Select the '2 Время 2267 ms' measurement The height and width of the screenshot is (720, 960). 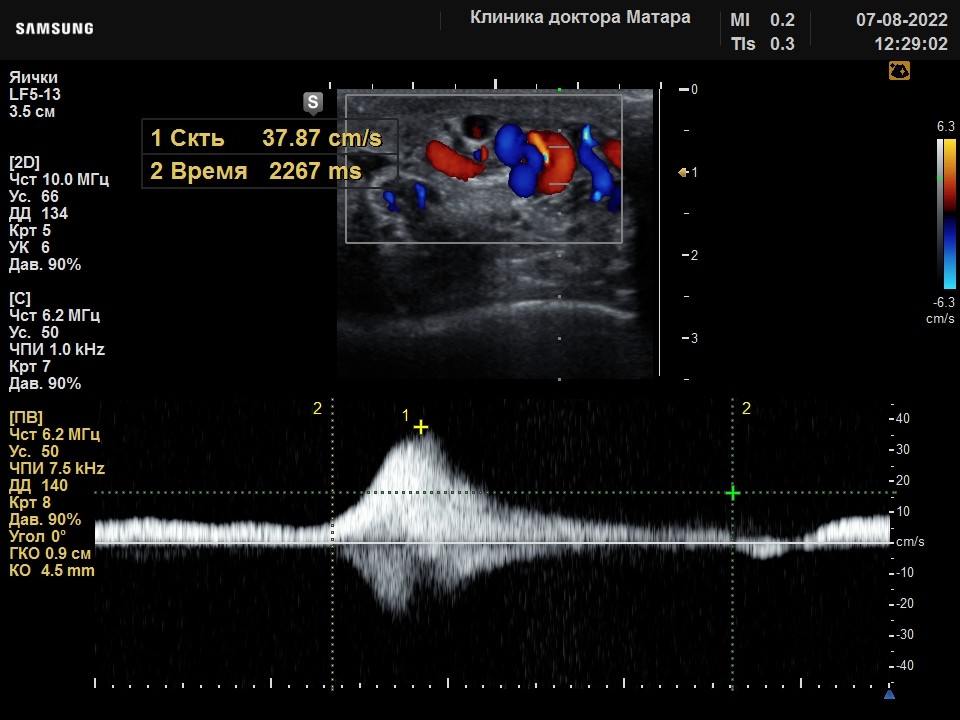tap(269, 171)
